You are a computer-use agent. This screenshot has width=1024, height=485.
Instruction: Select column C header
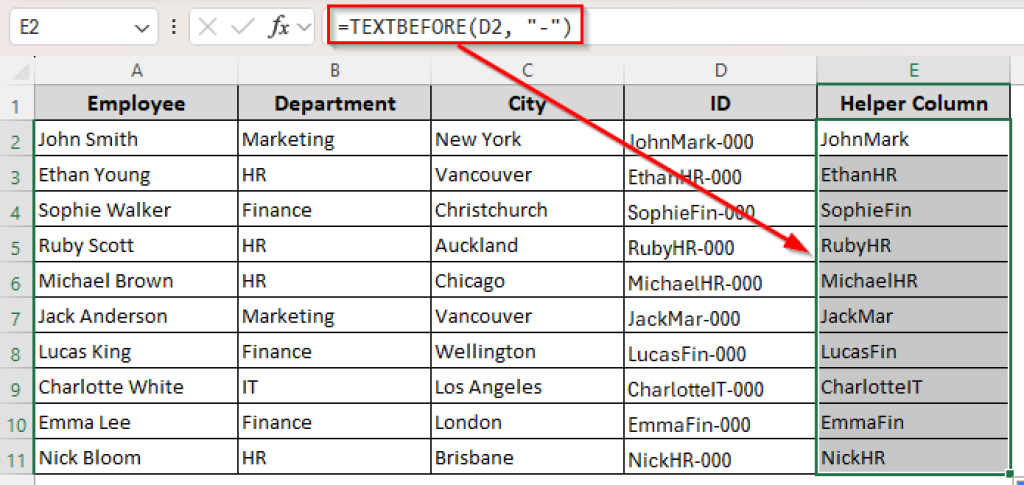click(x=527, y=69)
